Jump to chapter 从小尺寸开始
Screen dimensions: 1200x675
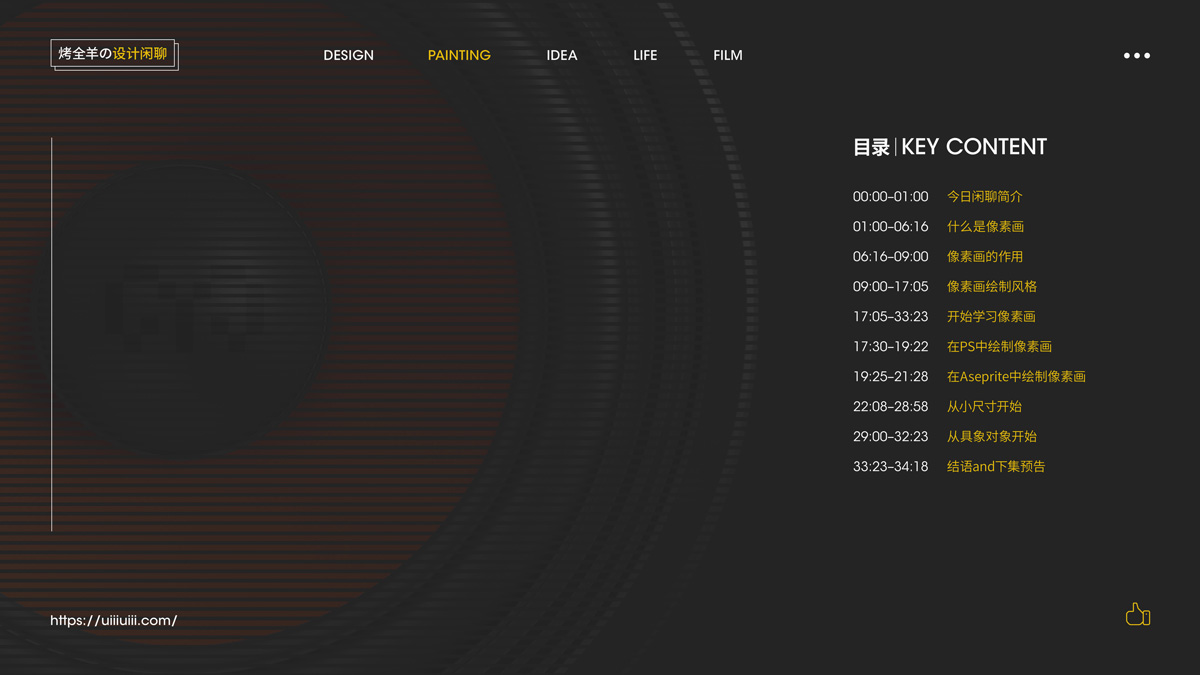point(984,406)
